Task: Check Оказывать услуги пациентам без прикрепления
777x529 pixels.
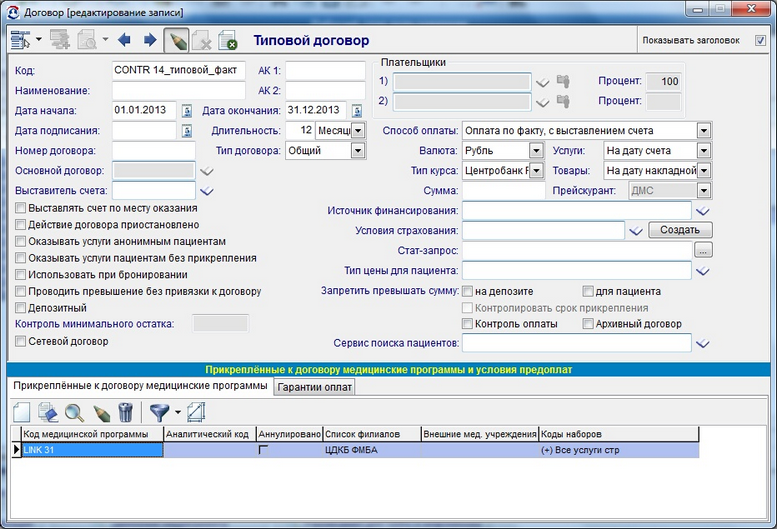Action: coord(20,258)
